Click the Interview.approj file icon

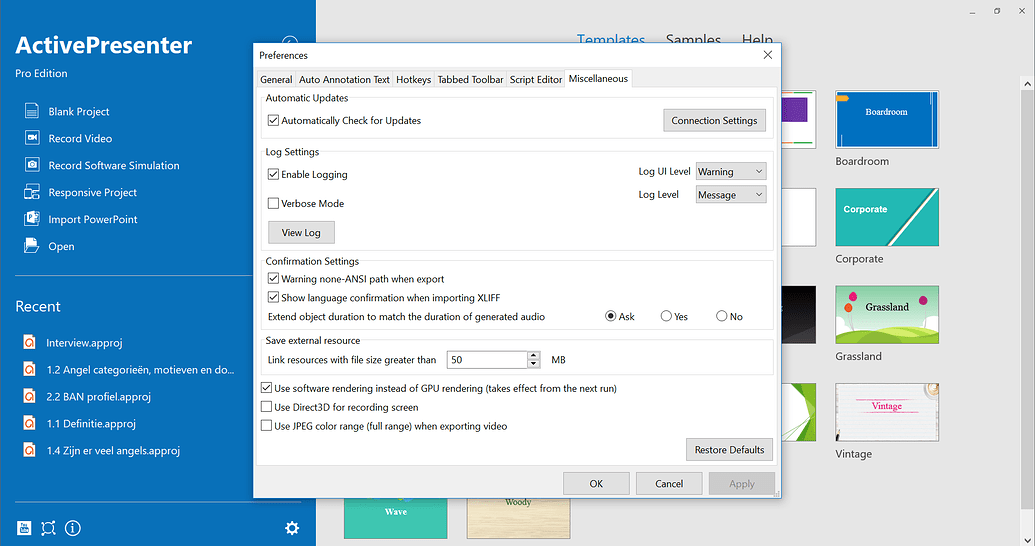(x=30, y=343)
